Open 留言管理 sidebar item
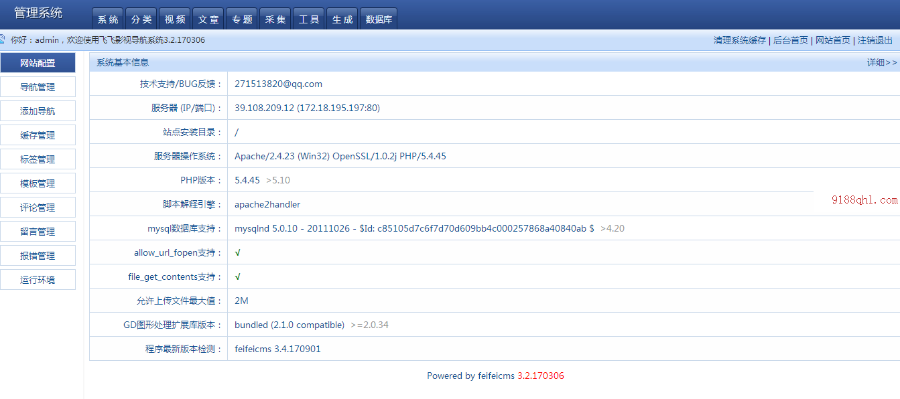Screen dimensions: 900x399 [x=38, y=232]
